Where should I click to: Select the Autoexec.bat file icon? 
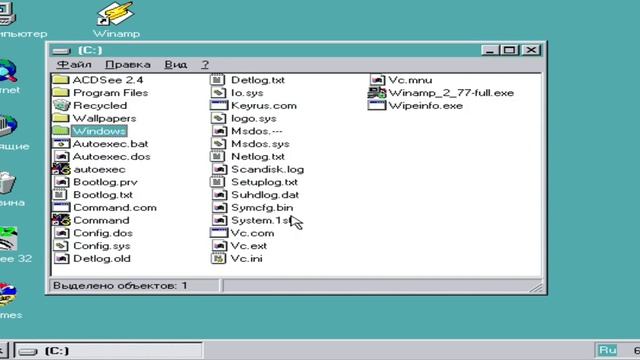point(61,144)
